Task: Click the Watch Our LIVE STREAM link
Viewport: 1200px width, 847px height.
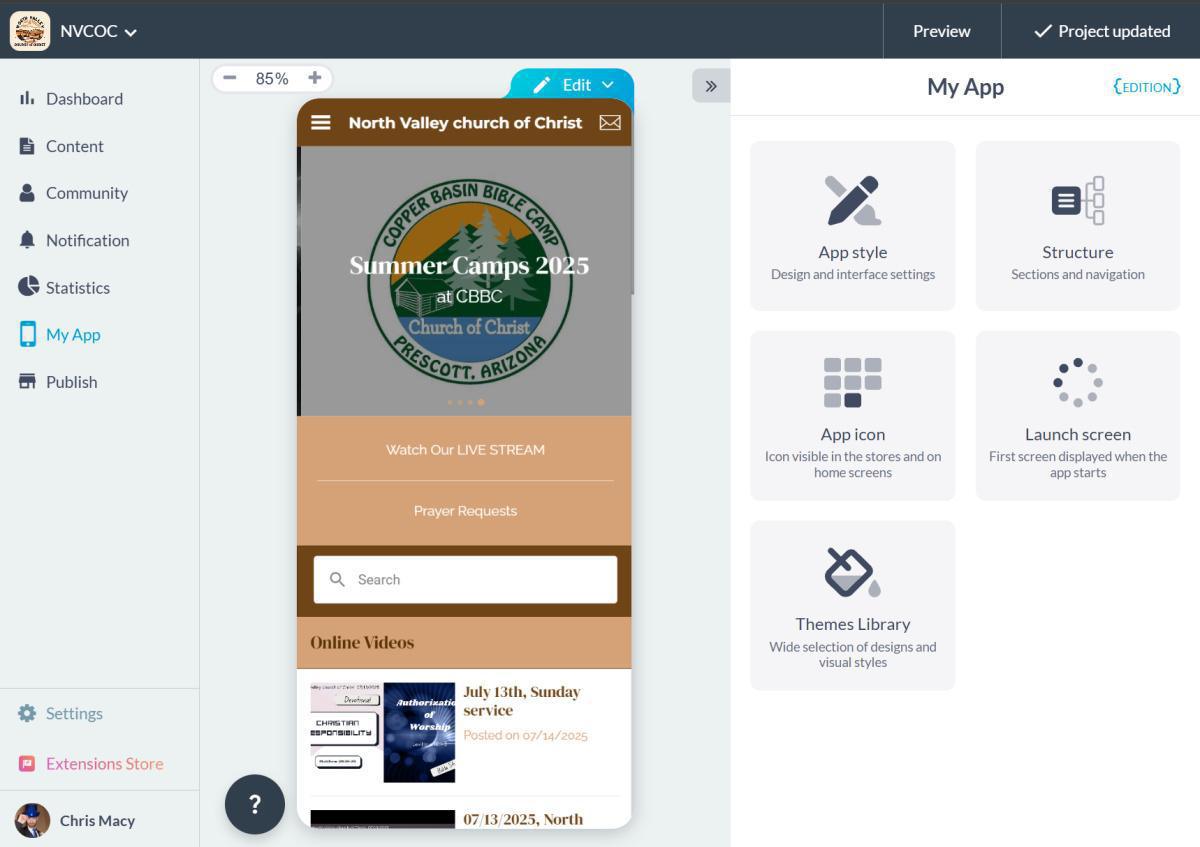Action: click(x=464, y=449)
